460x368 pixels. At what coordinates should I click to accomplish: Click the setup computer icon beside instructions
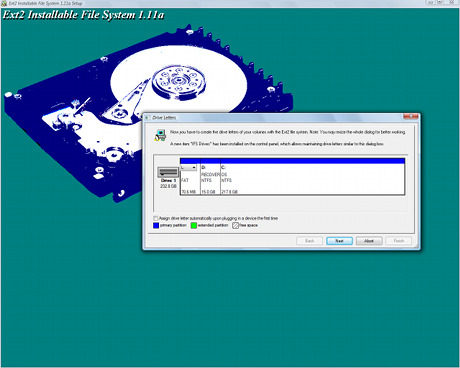160,135
